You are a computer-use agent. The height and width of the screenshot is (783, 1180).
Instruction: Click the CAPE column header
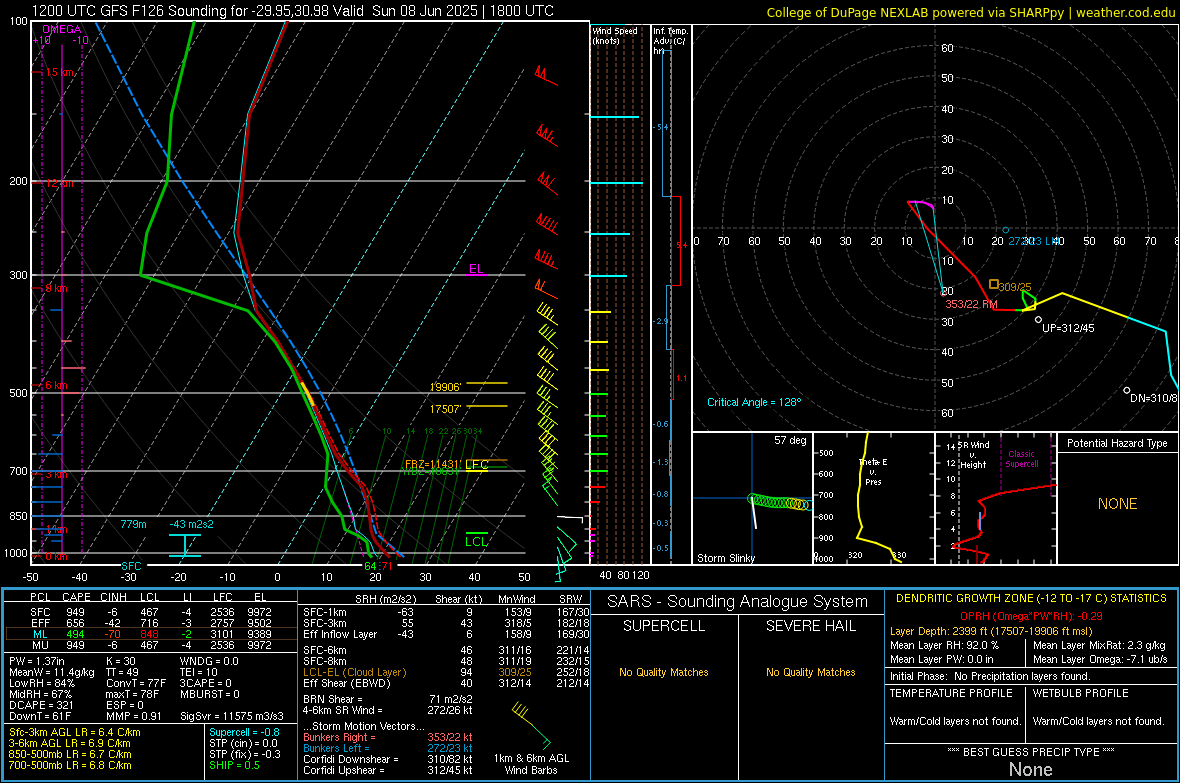(x=76, y=597)
